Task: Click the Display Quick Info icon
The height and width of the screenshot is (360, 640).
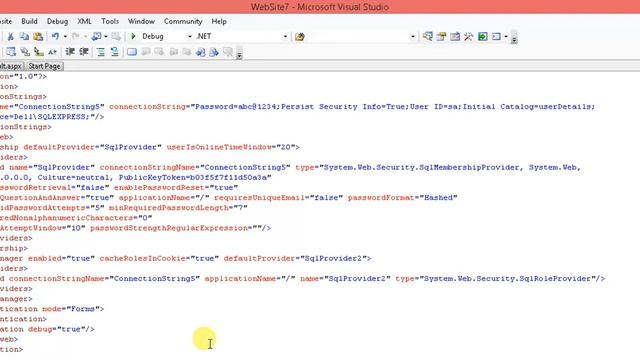Action: (x=39, y=52)
